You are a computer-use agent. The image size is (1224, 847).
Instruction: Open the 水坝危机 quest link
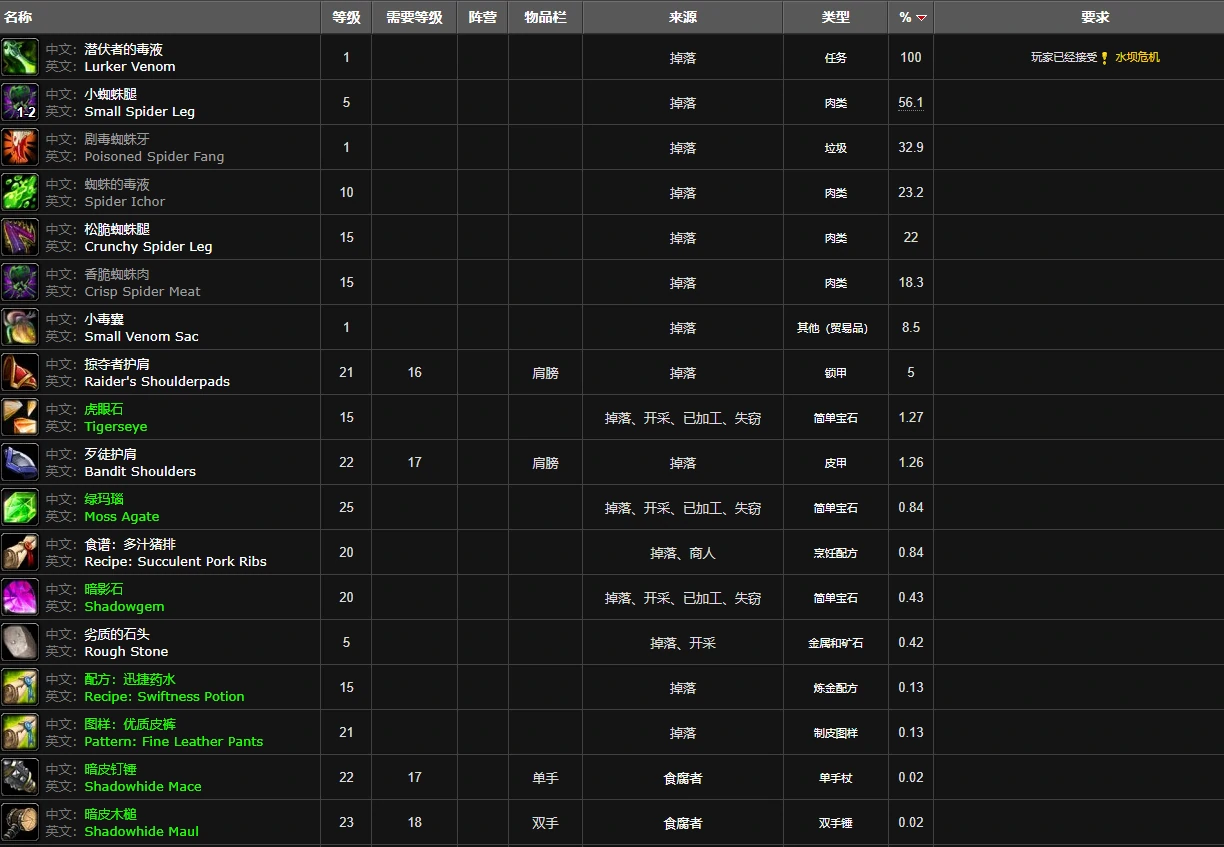click(x=1138, y=58)
